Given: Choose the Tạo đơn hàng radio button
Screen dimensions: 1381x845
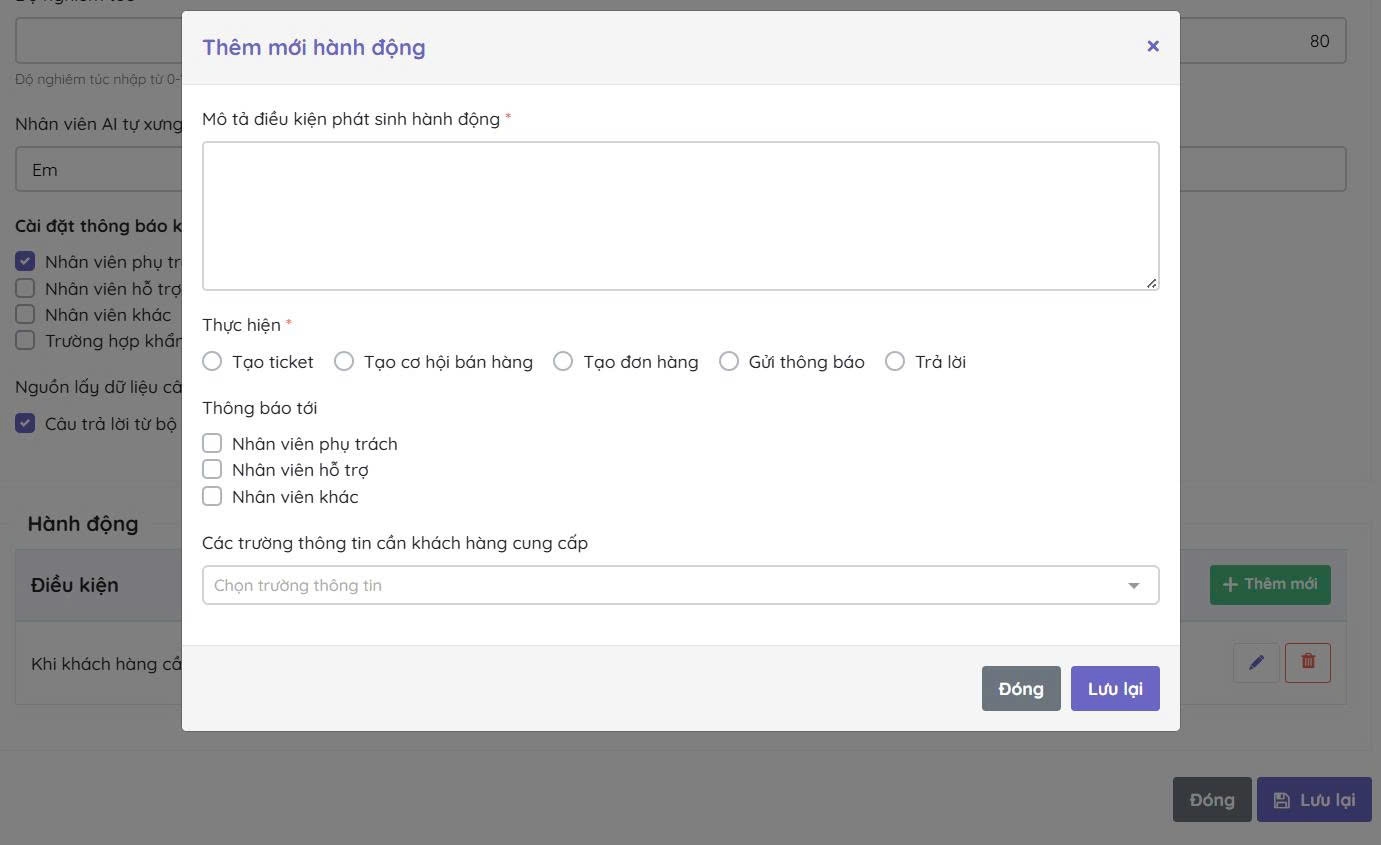Looking at the screenshot, I should pyautogui.click(x=563, y=362).
